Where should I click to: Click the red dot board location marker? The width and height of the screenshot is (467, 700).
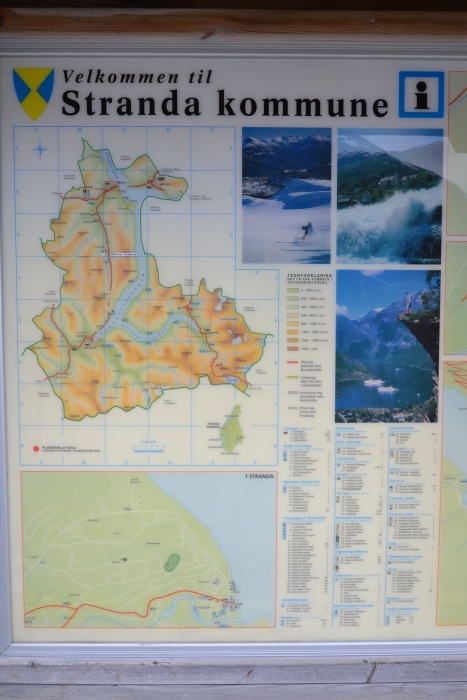[36, 449]
